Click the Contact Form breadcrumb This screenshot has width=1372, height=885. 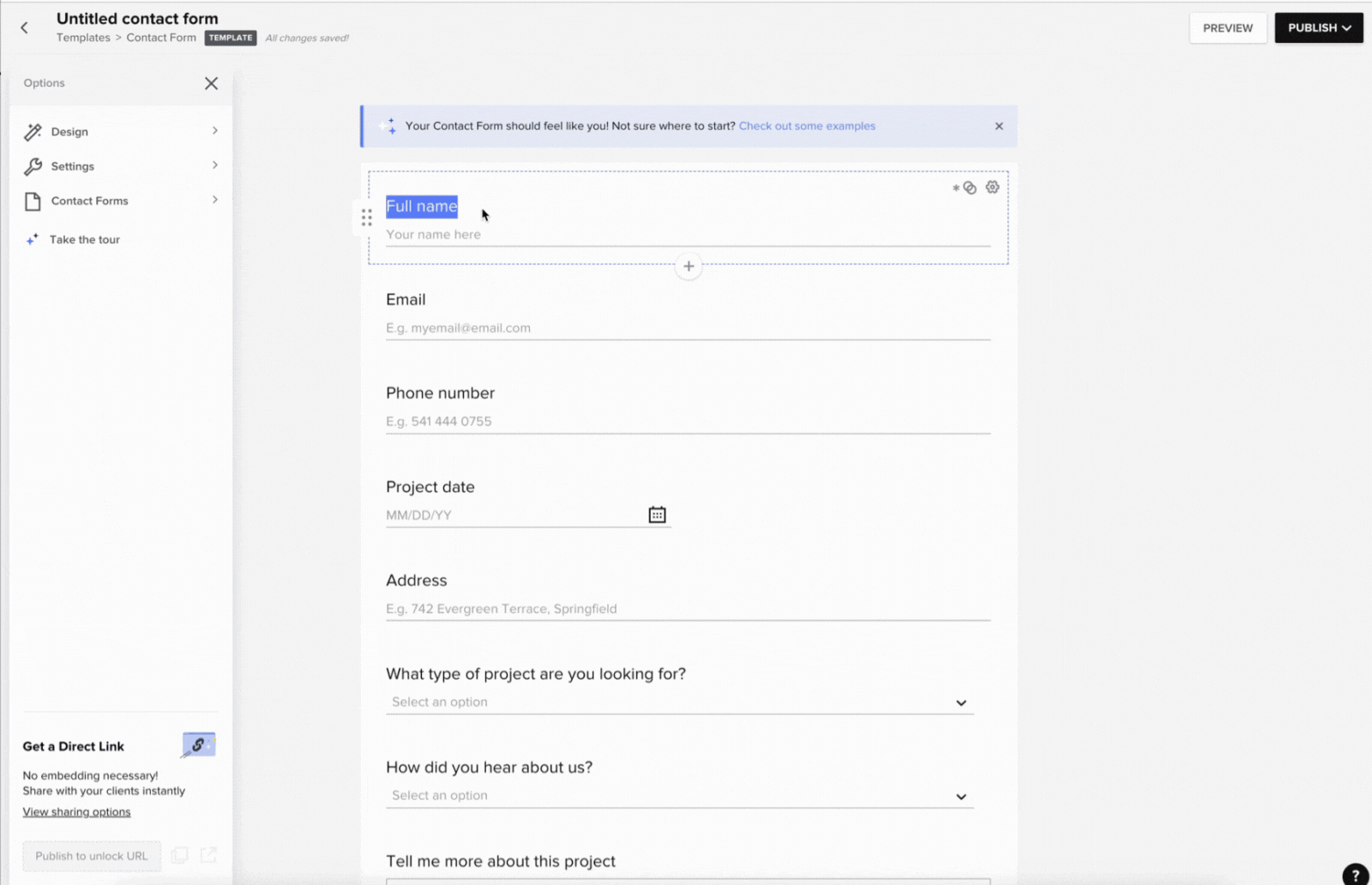161,38
